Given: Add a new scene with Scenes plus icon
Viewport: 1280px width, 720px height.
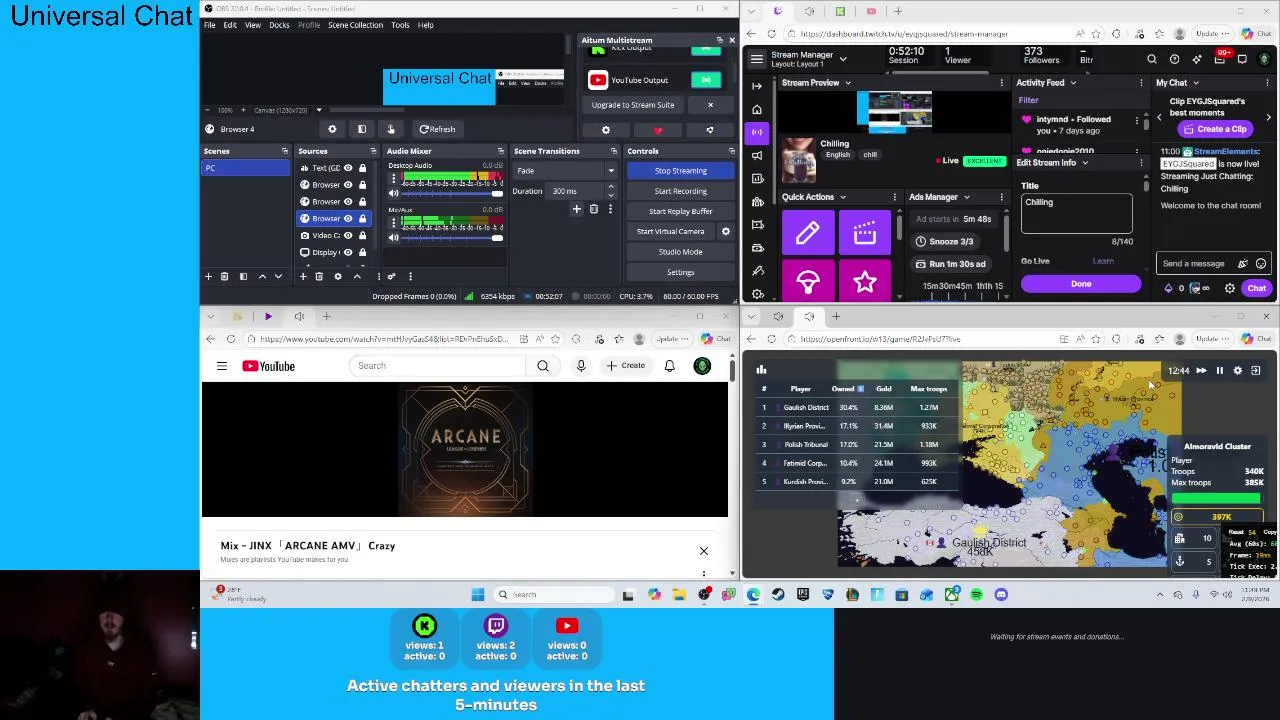Looking at the screenshot, I should [x=208, y=276].
